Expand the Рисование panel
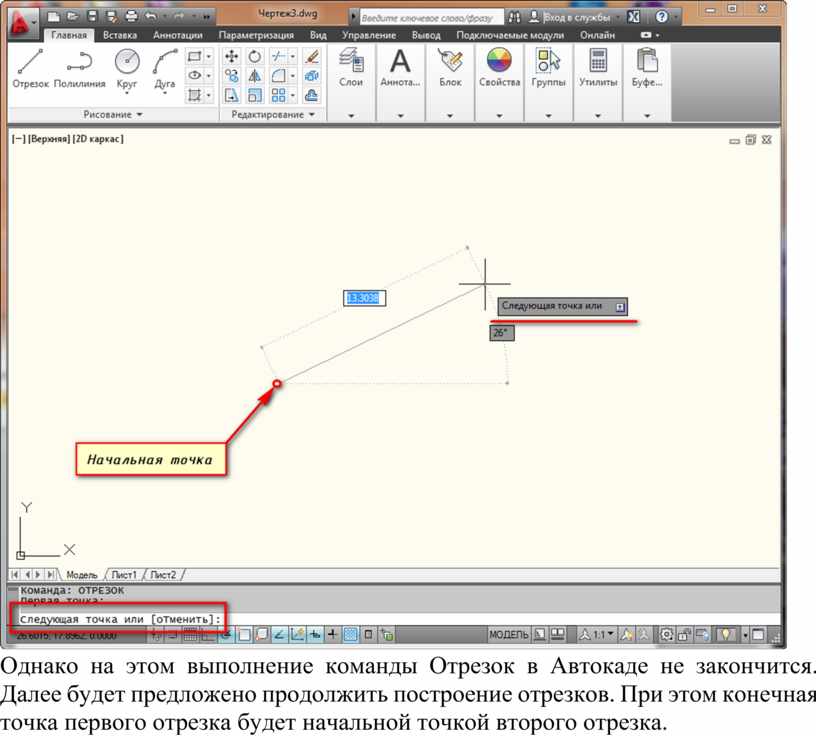 113,115
